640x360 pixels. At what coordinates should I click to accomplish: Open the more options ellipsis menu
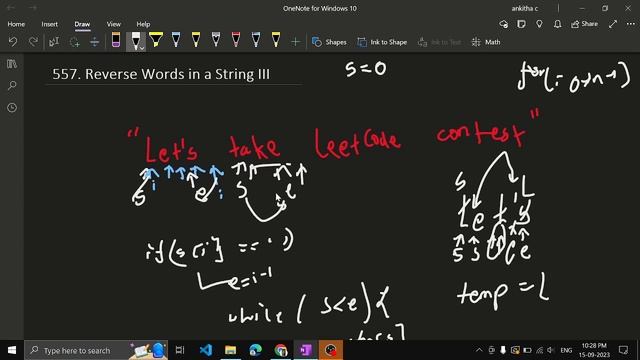tap(631, 24)
